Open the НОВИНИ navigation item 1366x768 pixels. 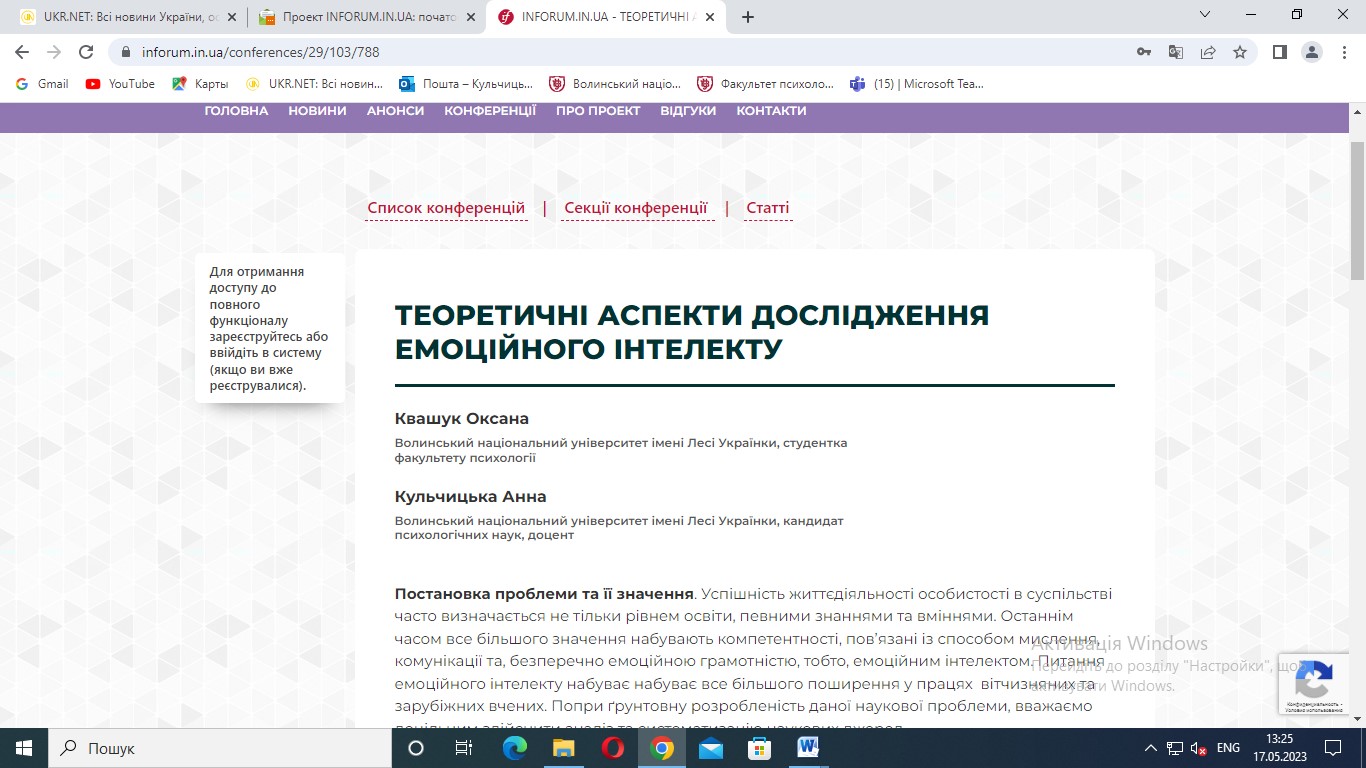tap(317, 111)
